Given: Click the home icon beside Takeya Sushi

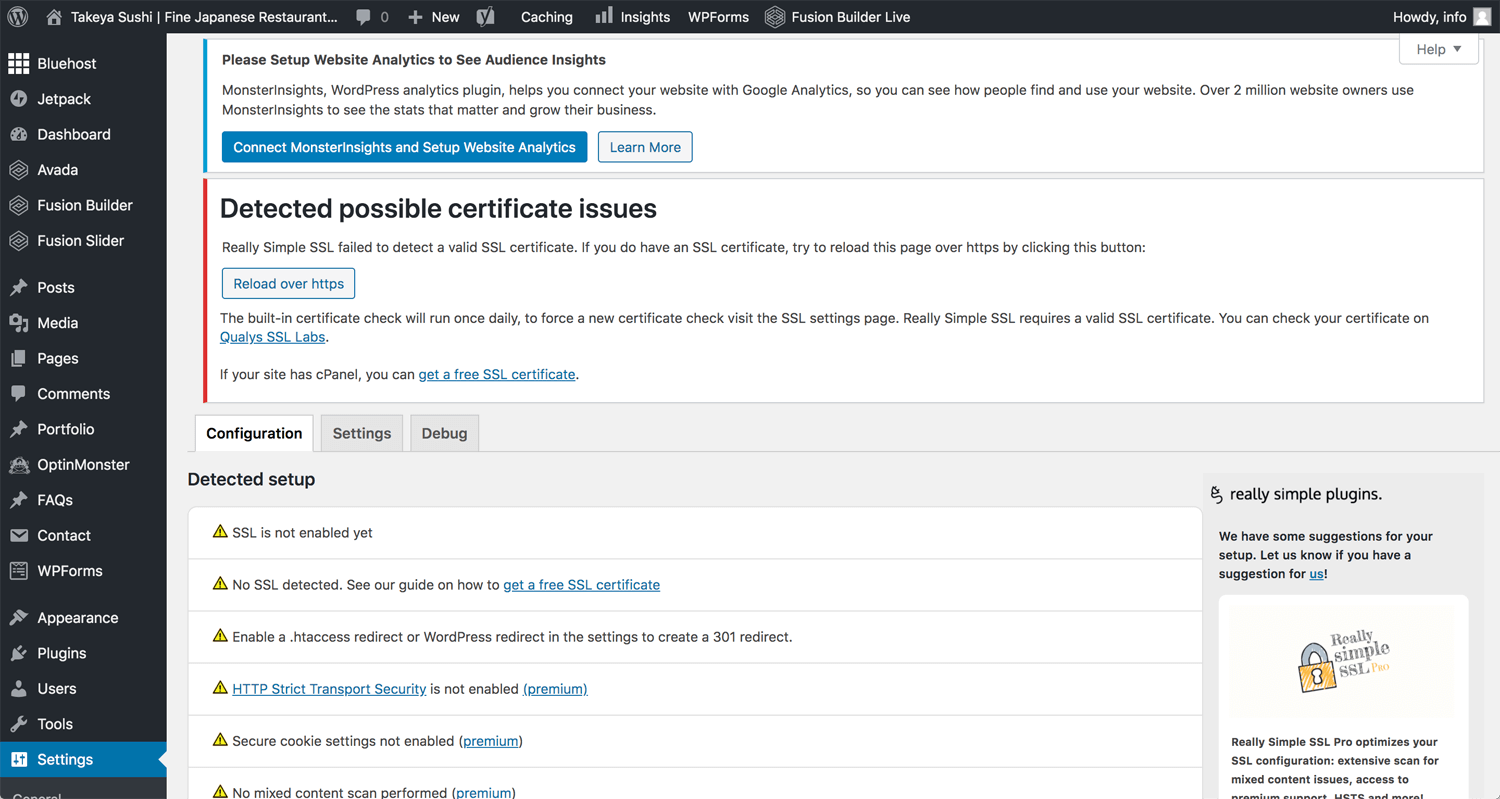Looking at the screenshot, I should 54,17.
